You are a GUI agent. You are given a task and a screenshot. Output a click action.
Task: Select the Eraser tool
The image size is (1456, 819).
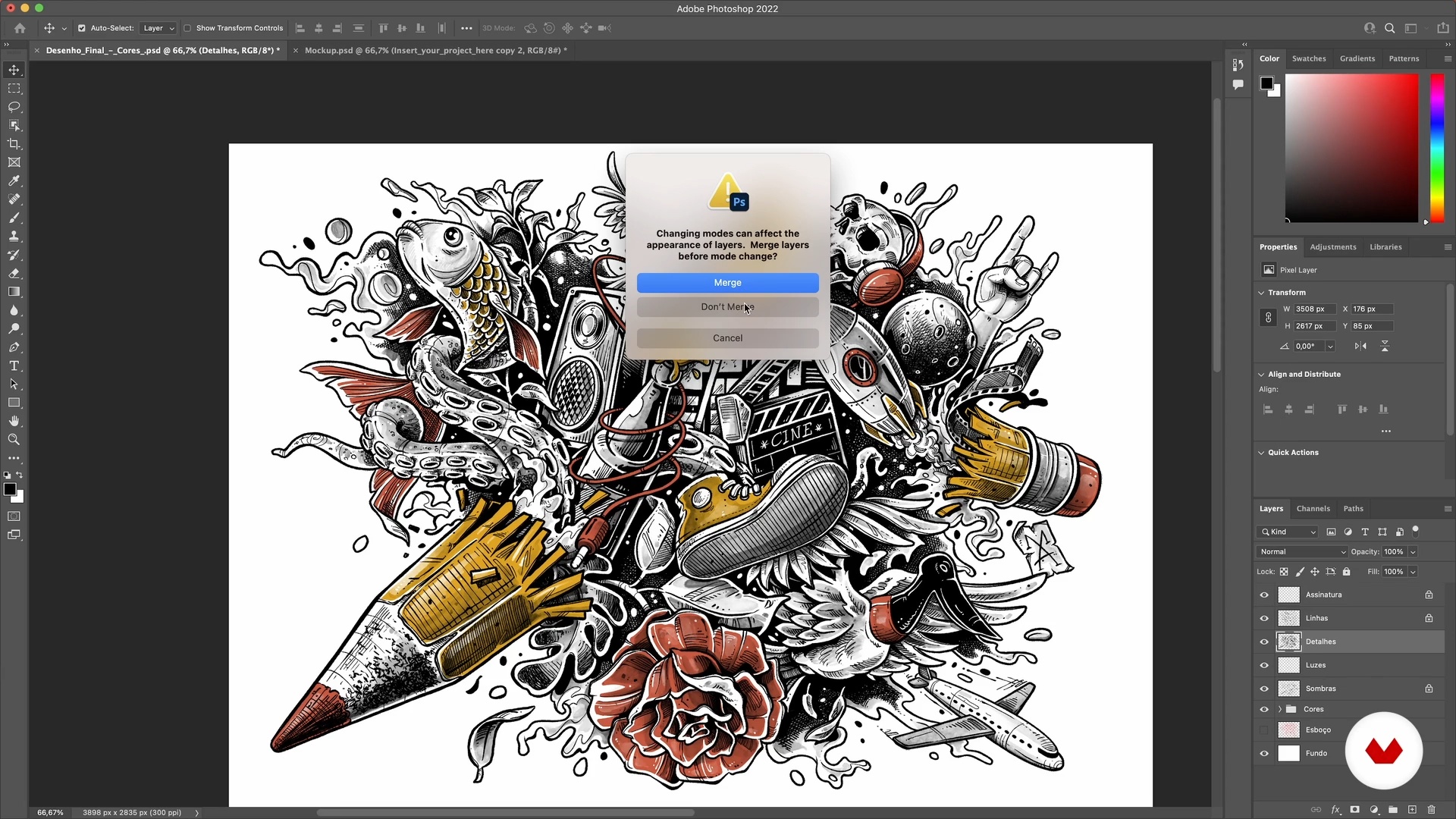(x=14, y=273)
